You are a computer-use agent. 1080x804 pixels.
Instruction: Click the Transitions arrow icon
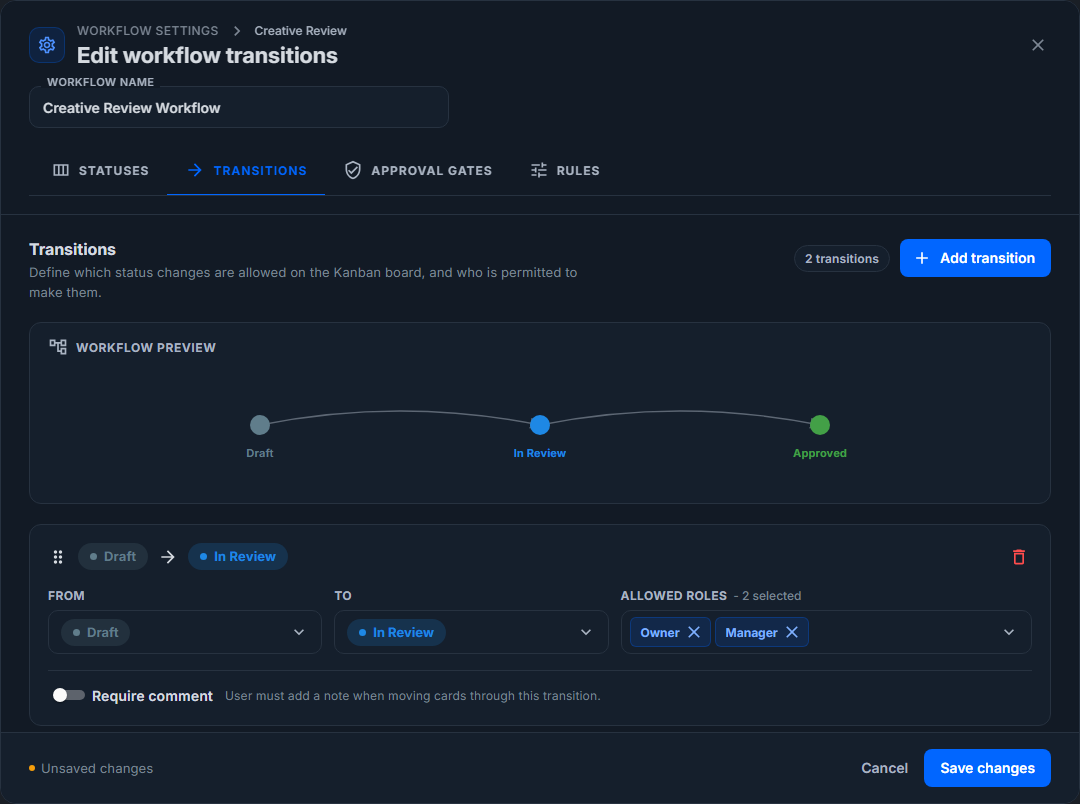pos(195,170)
